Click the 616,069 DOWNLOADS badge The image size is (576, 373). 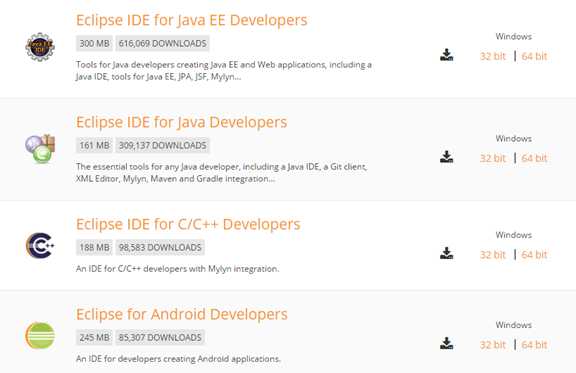tap(162, 43)
